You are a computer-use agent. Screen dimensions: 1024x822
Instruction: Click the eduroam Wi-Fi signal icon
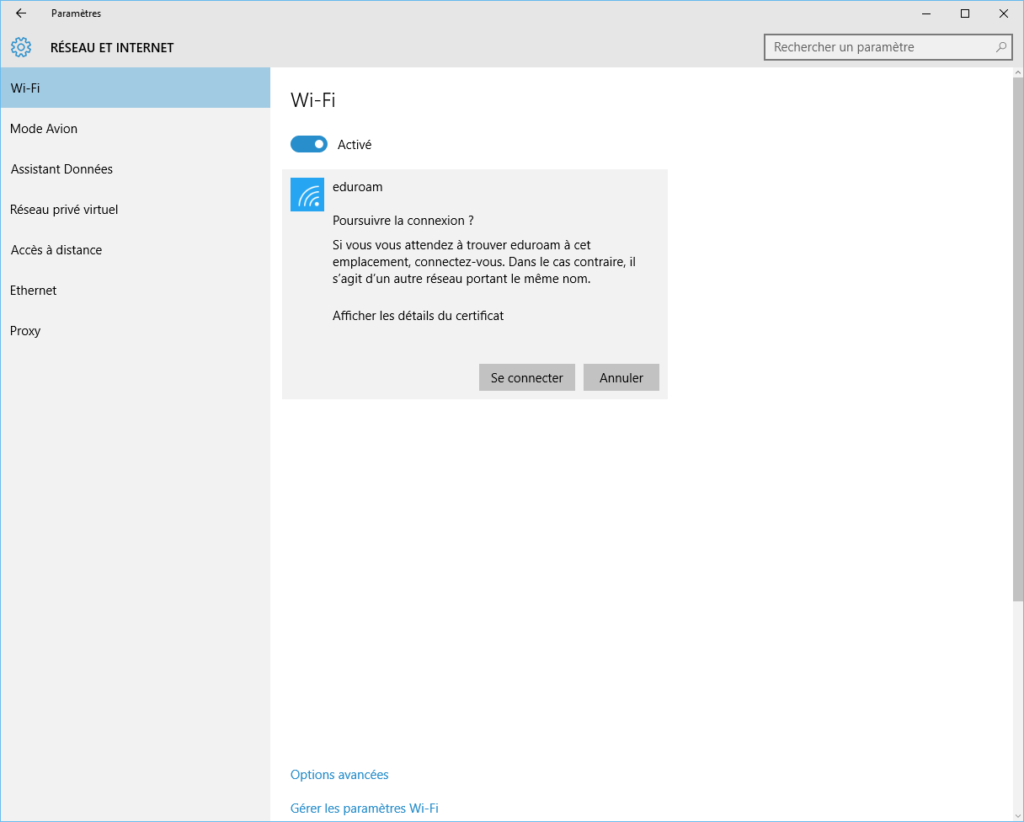307,194
